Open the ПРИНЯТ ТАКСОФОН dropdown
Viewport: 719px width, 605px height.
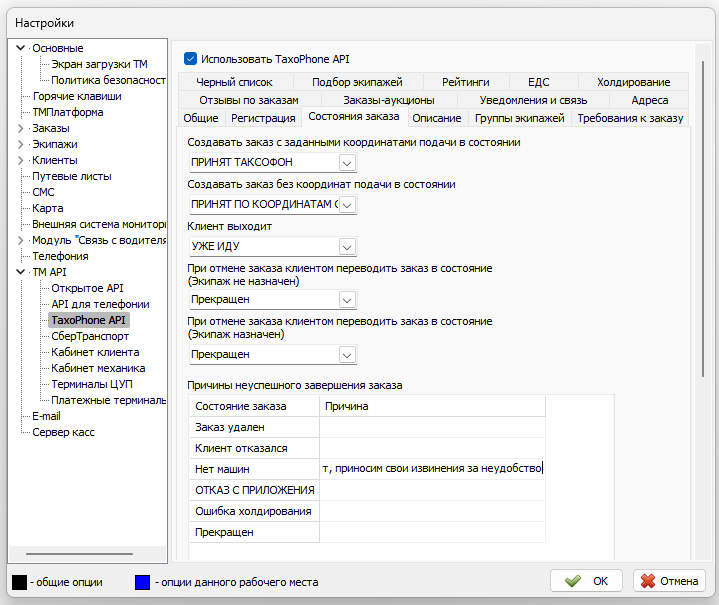(347, 163)
